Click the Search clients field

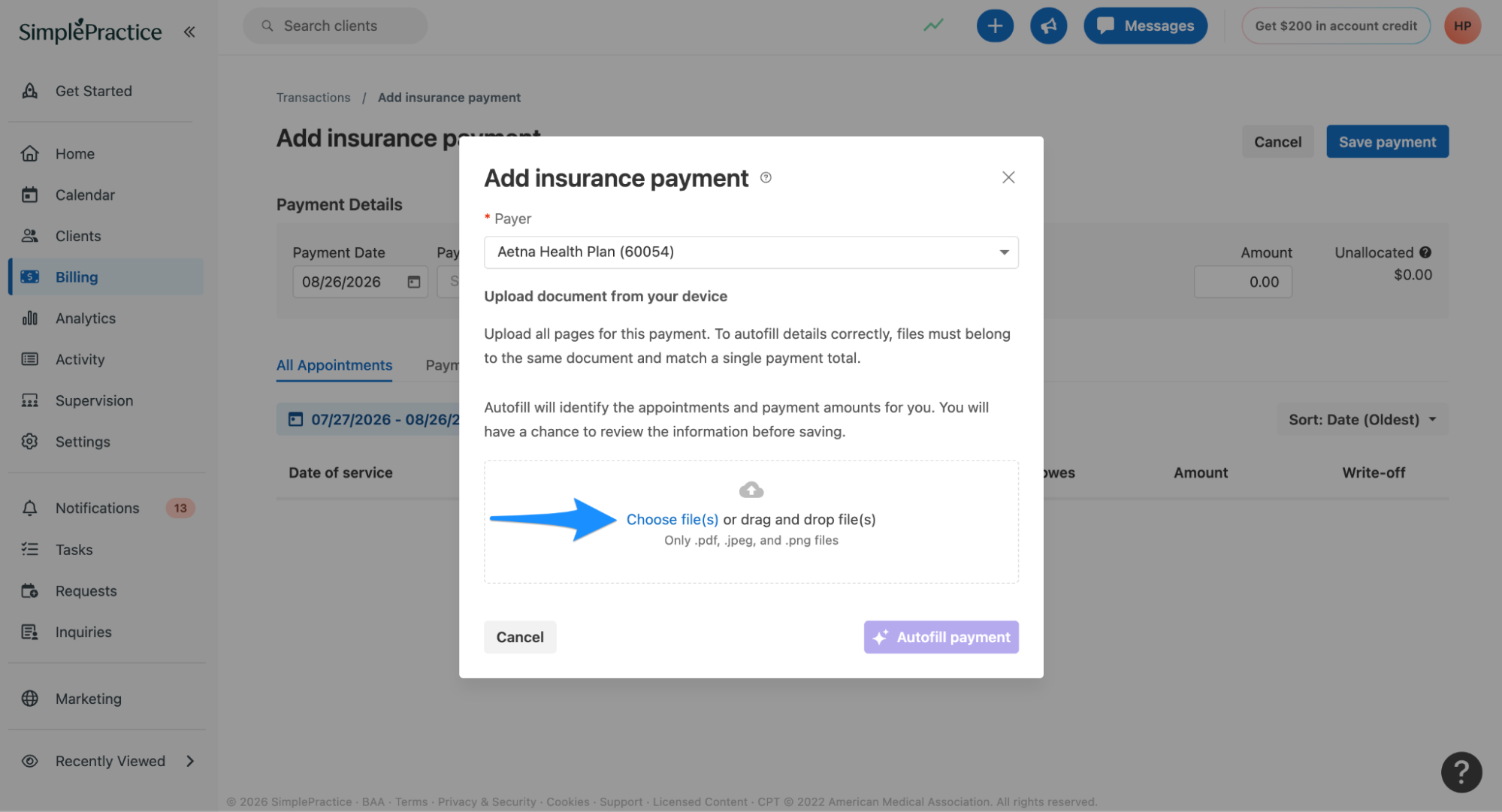pos(335,26)
